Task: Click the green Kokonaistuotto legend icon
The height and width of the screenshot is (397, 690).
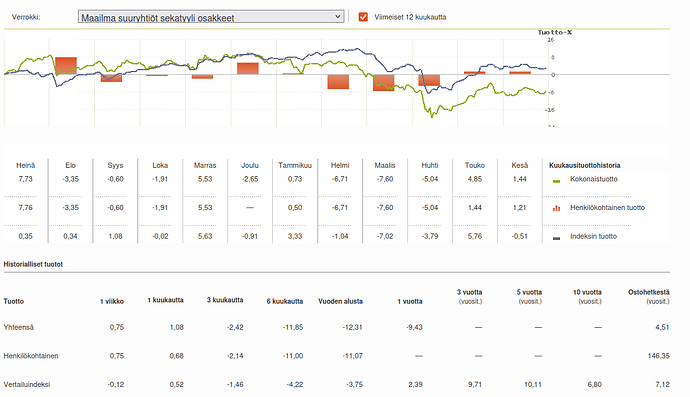Action: pyautogui.click(x=556, y=181)
